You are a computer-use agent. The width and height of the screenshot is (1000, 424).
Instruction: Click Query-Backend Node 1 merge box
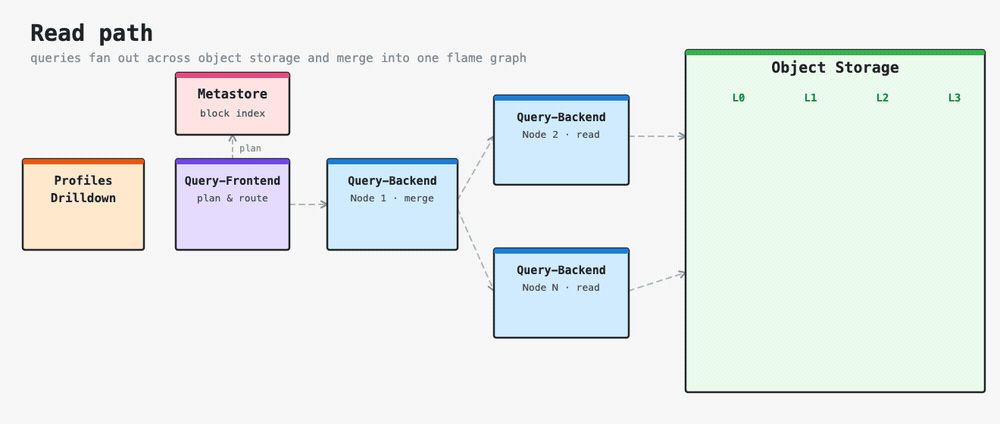(x=392, y=204)
